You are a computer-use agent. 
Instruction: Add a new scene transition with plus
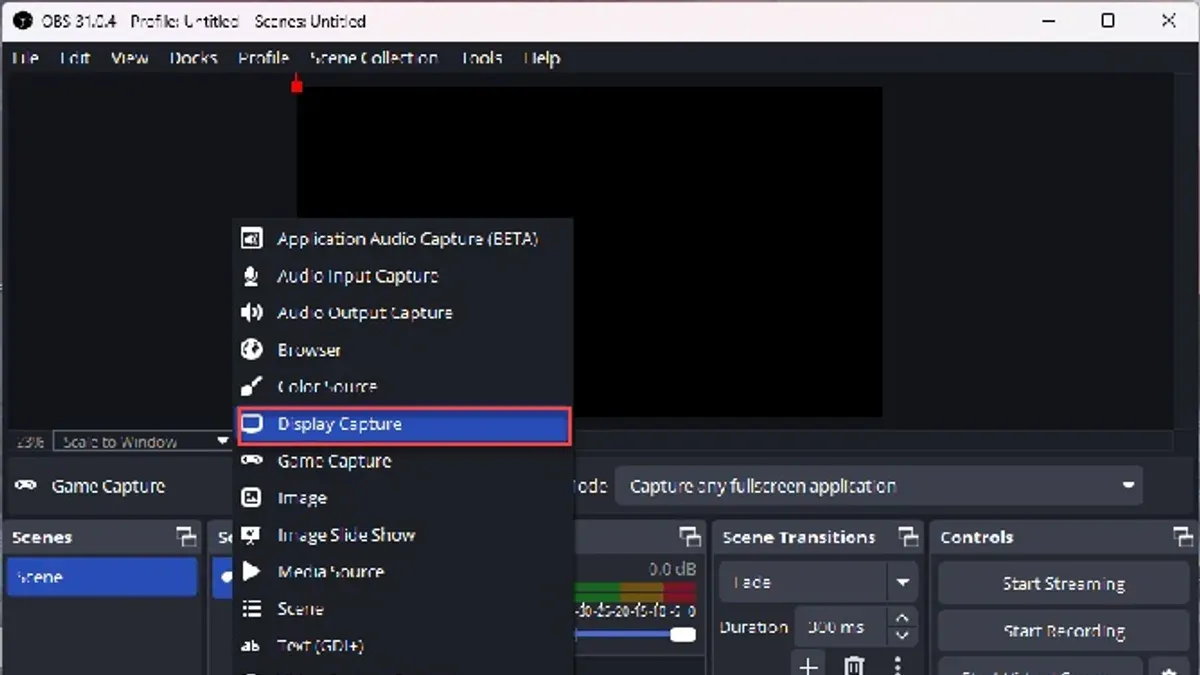808,665
